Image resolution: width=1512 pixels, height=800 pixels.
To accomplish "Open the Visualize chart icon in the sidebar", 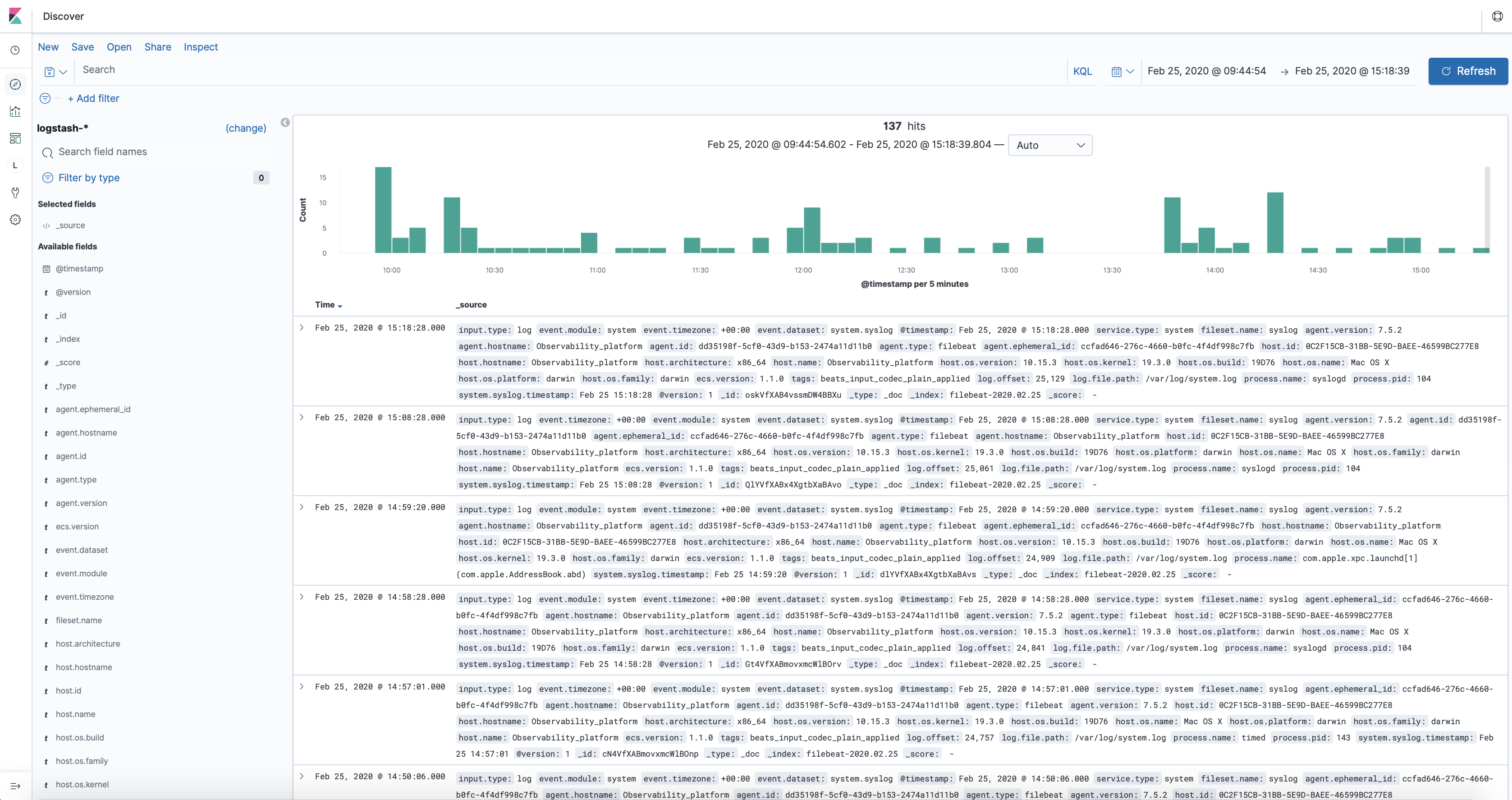I will 15,111.
